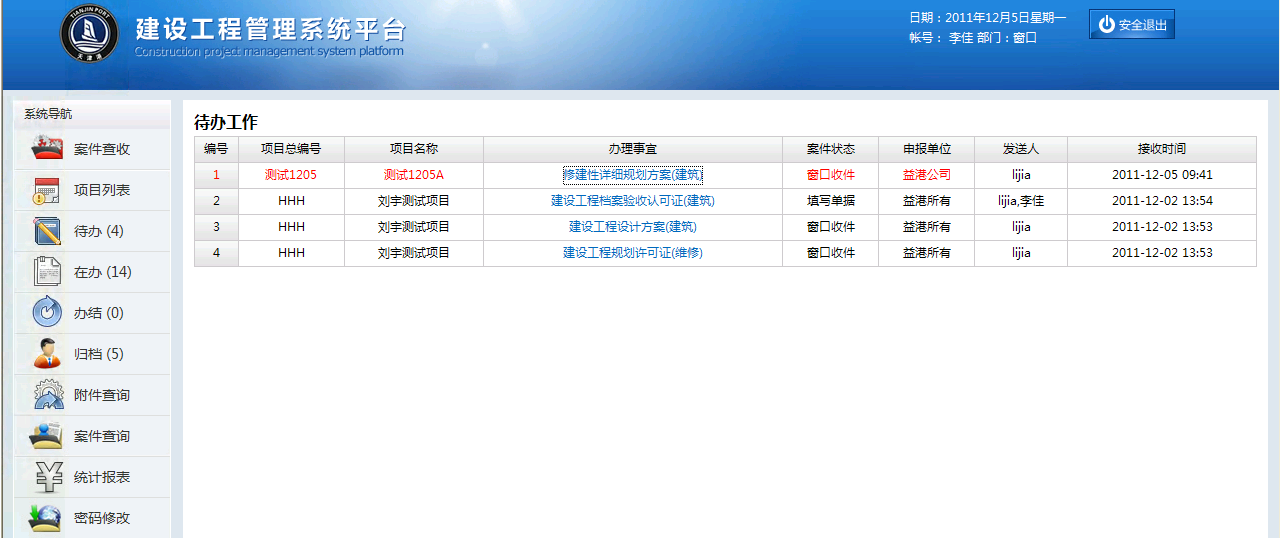This screenshot has height=538, width=1284.
Task: Open link 建设工程档案验收认可证(建筑)
Action: 632,201
